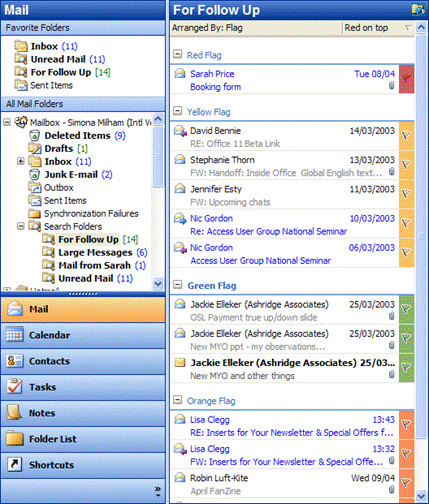This screenshot has height=504, width=429.
Task: Toggle flag on Nic Gordon message dated 06/03/2003
Action: pyautogui.click(x=406, y=252)
